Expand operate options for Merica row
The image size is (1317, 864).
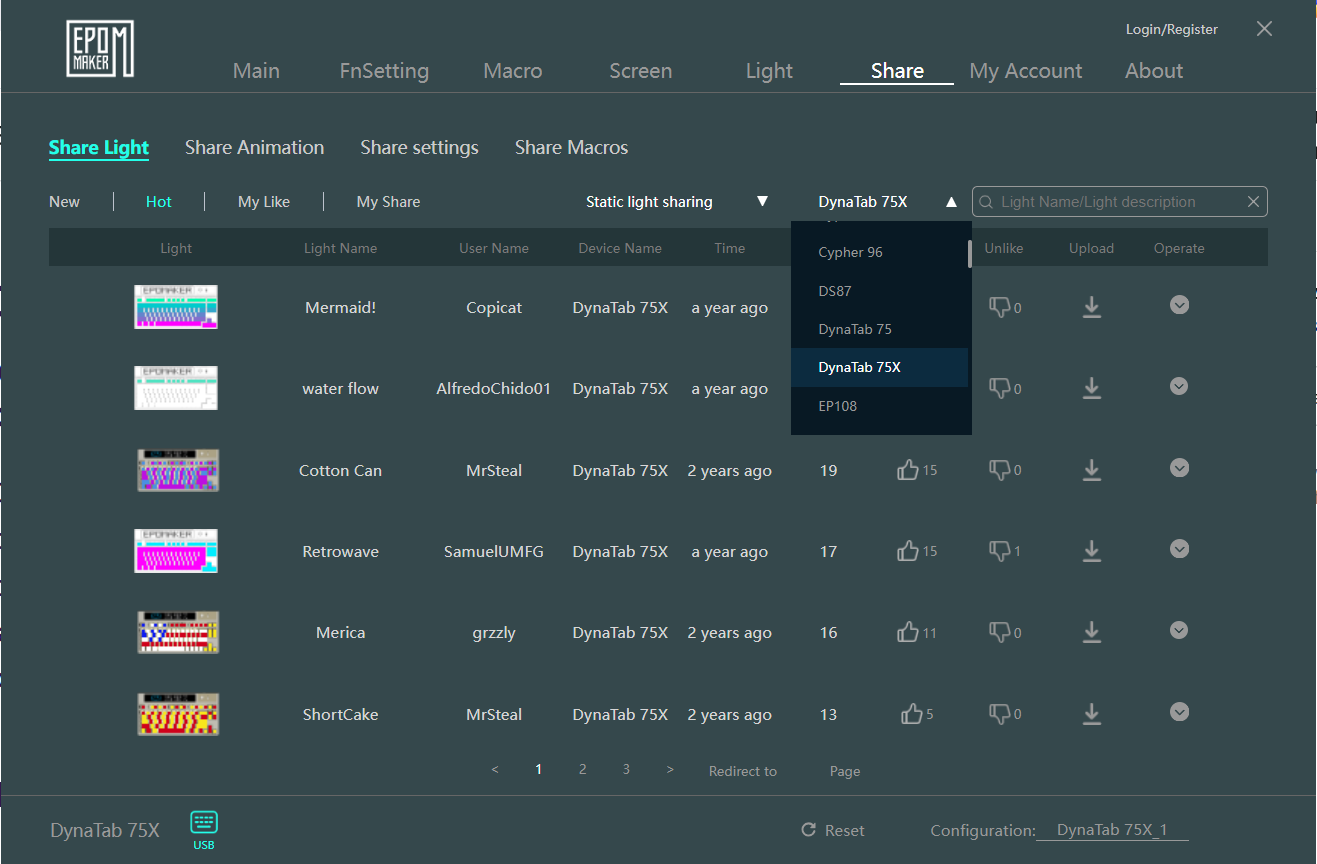1179,630
